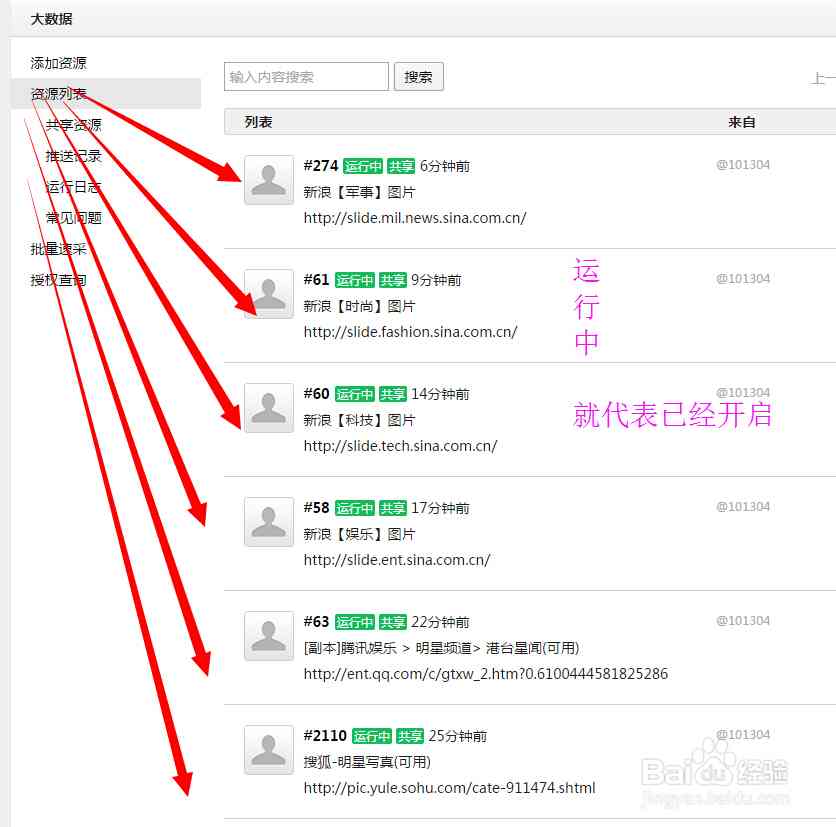Viewport: 836px width, 827px height.
Task: Click title [副本]腾讯娱乐 > 明星频道> 港台星闻(可用)
Action: coord(441,648)
